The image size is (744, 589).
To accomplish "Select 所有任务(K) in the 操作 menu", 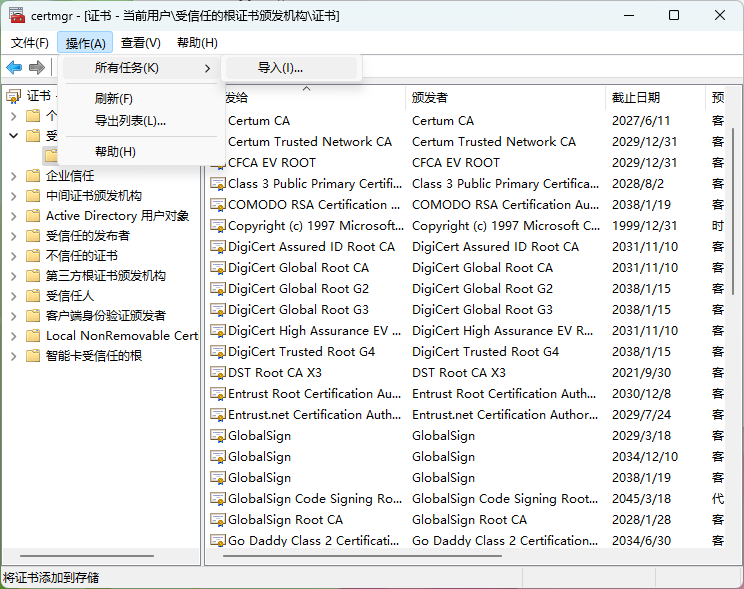I will click(x=141, y=68).
